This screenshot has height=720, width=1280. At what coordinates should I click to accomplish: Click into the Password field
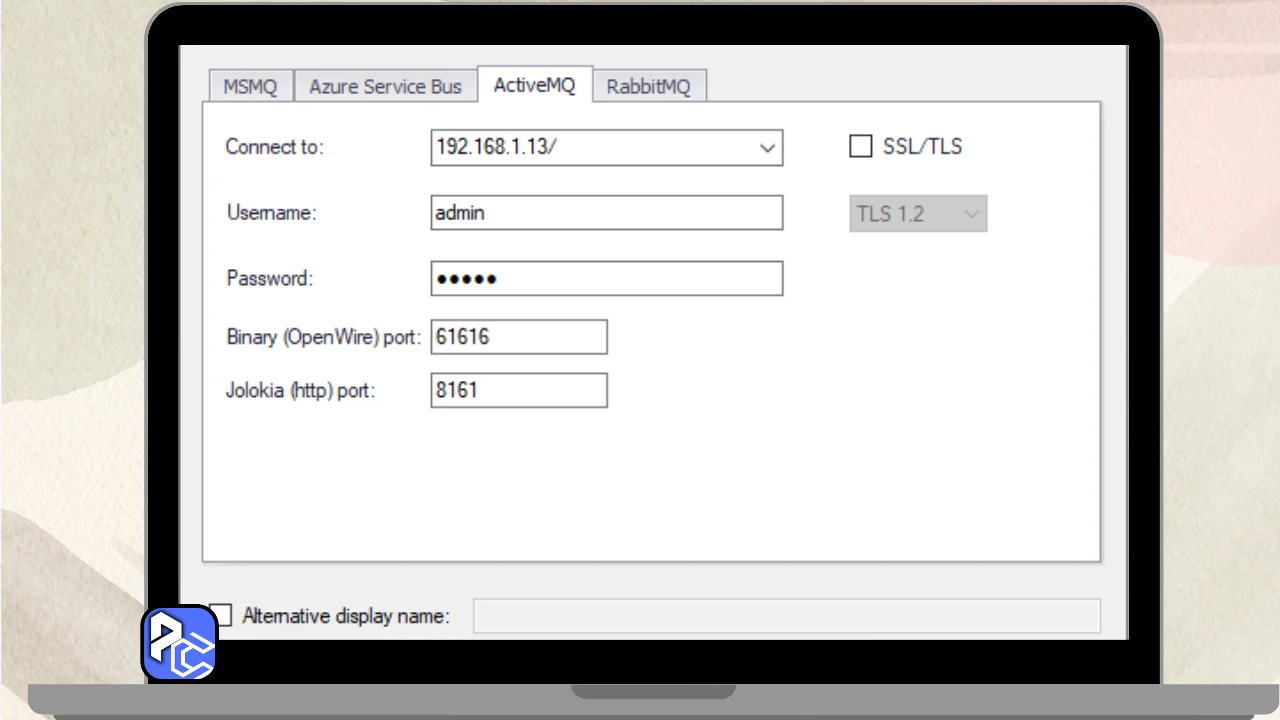[607, 279]
